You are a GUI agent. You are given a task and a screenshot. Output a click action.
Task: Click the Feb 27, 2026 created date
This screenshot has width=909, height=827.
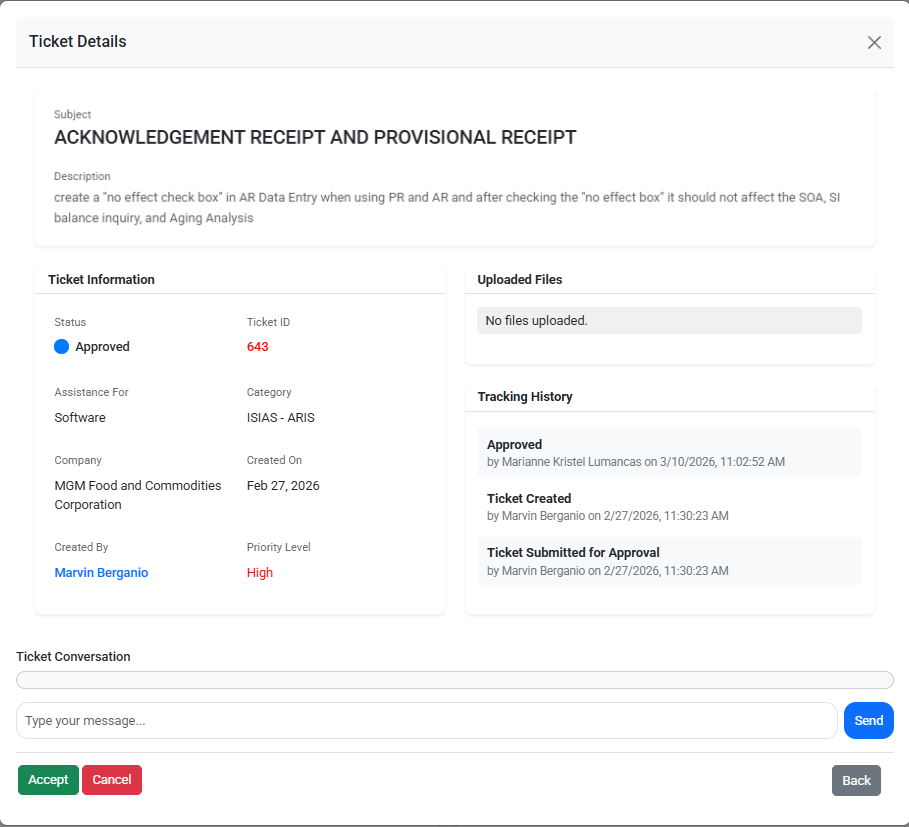283,486
